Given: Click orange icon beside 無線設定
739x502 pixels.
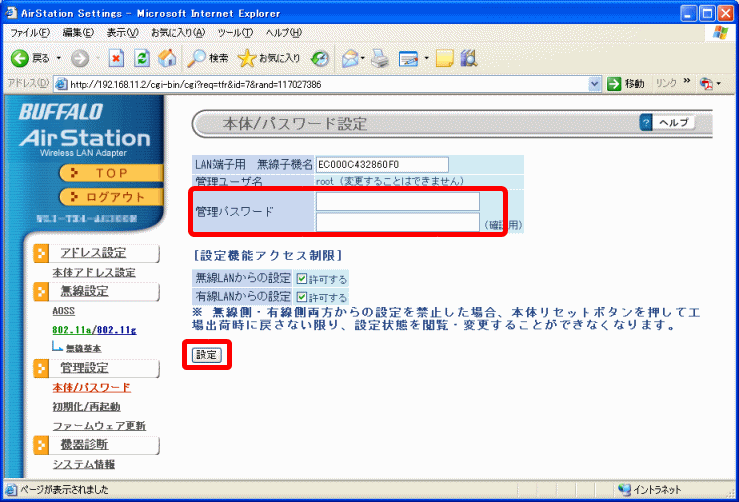Looking at the screenshot, I should tap(41, 292).
